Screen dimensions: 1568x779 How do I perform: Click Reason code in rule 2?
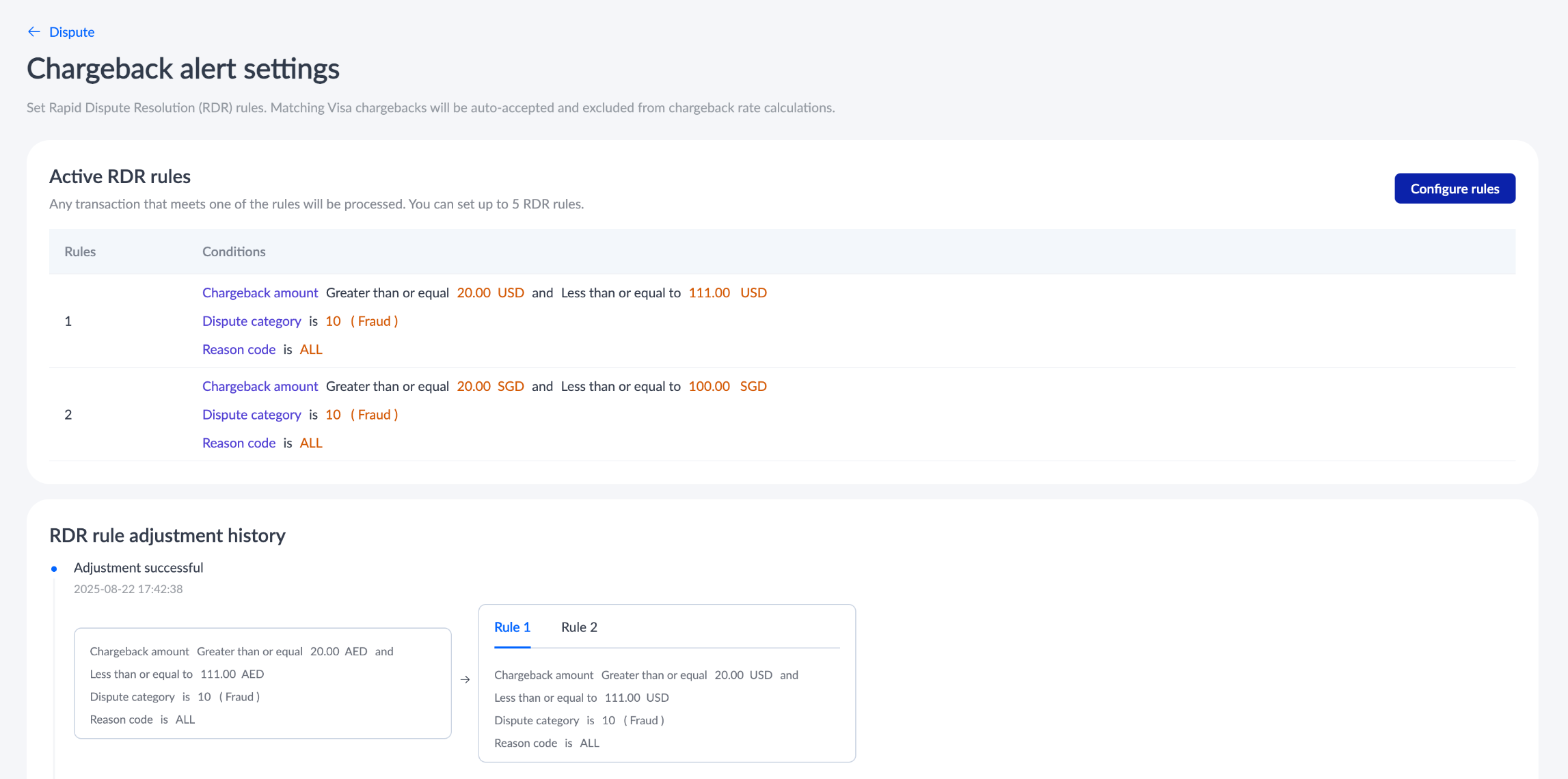tap(239, 443)
